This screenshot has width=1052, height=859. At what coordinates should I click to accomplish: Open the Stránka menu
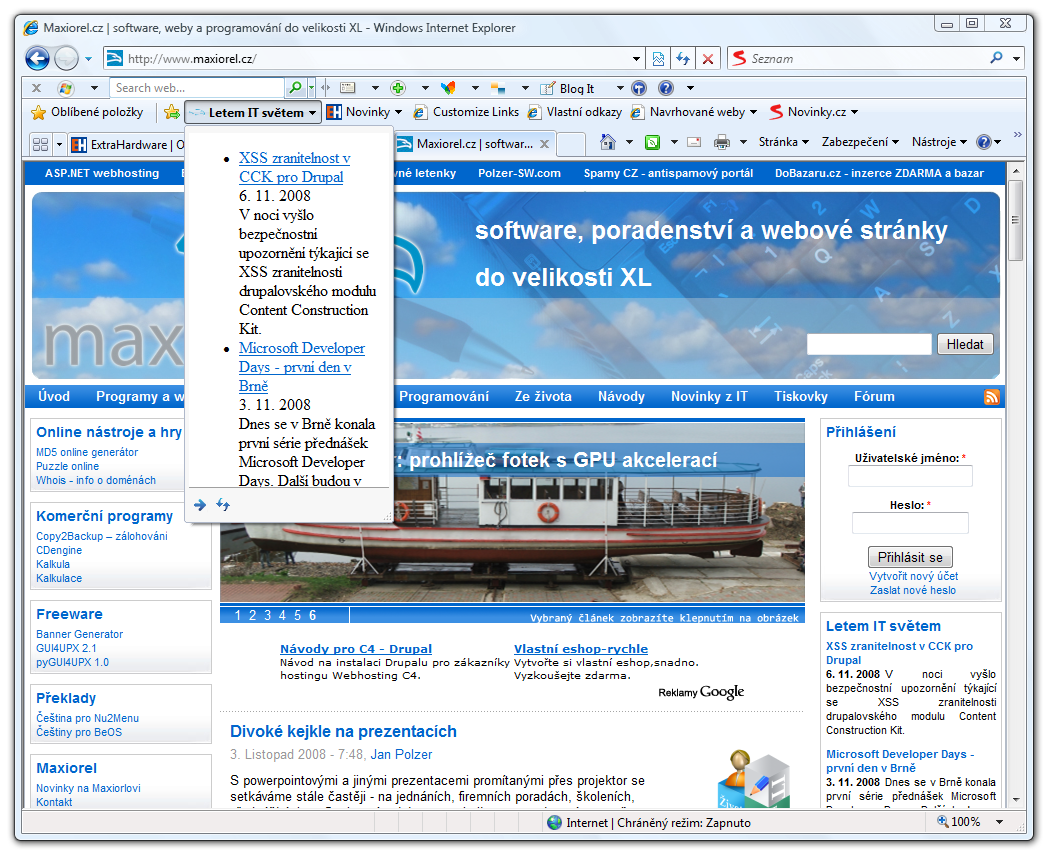[x=784, y=142]
